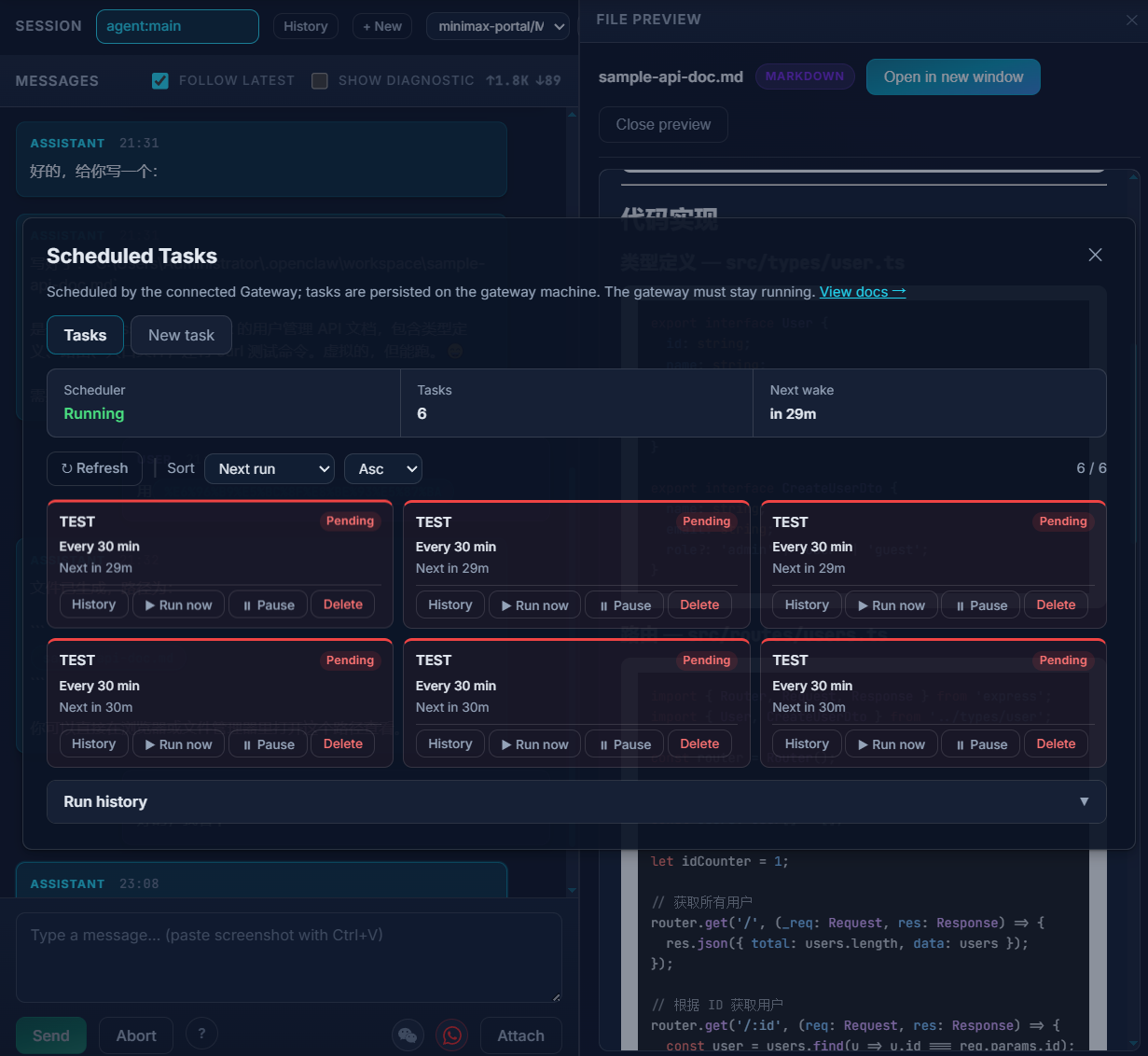Click the + New session button
The image size is (1148, 1056).
[x=382, y=25]
